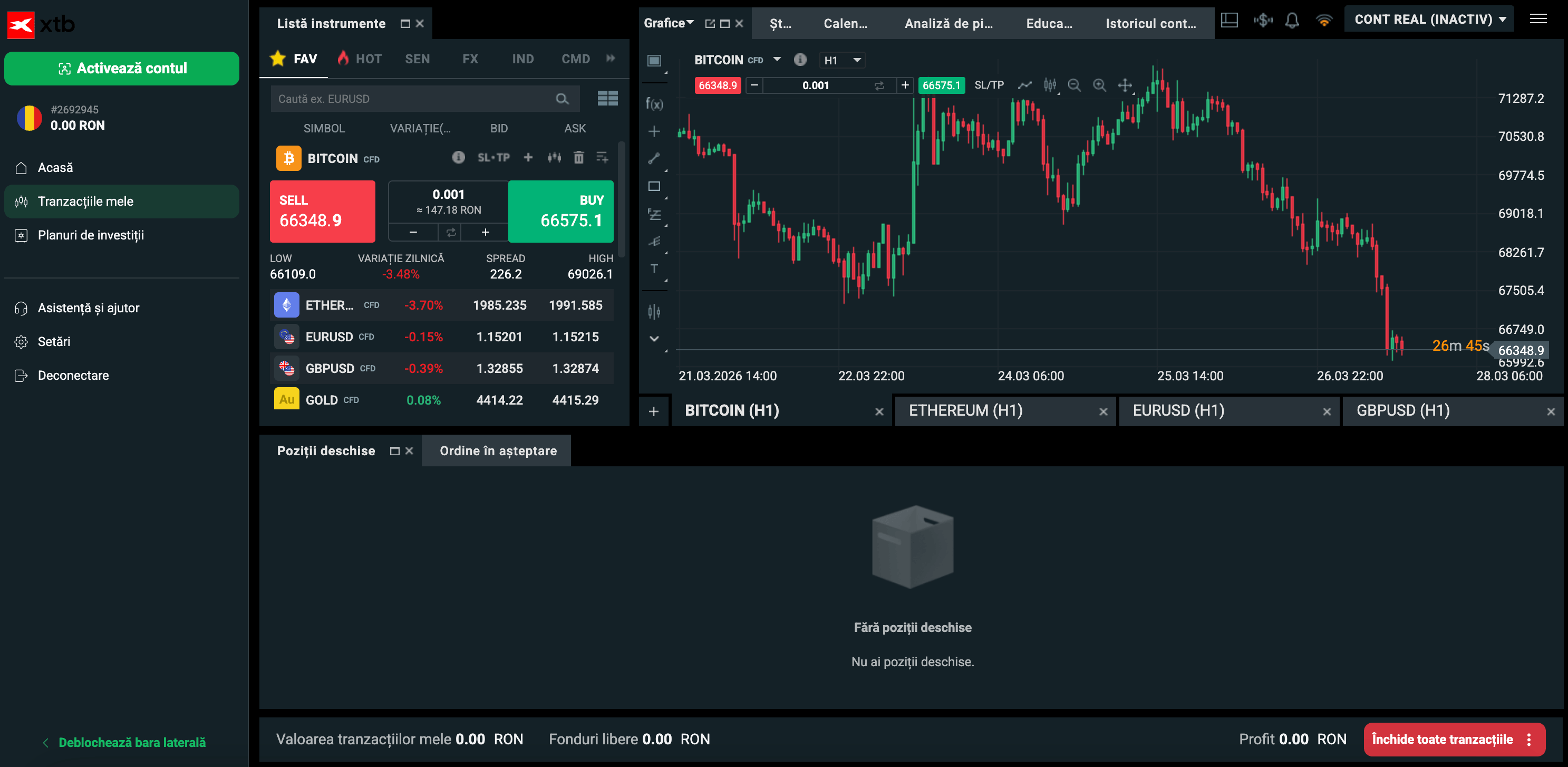1568x767 pixels.
Task: Open the ETHEREUM (H1) chart tab
Action: [x=965, y=410]
